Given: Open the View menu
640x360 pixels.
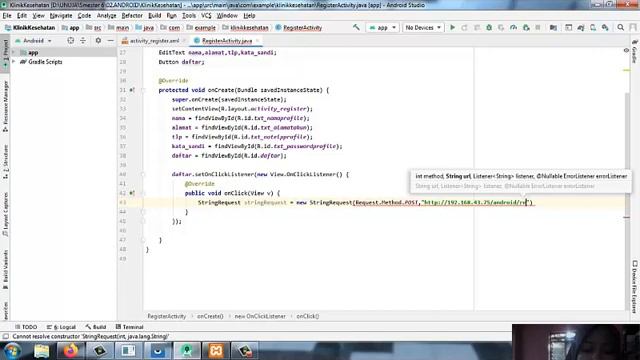Looking at the screenshot, I should coord(38,16).
